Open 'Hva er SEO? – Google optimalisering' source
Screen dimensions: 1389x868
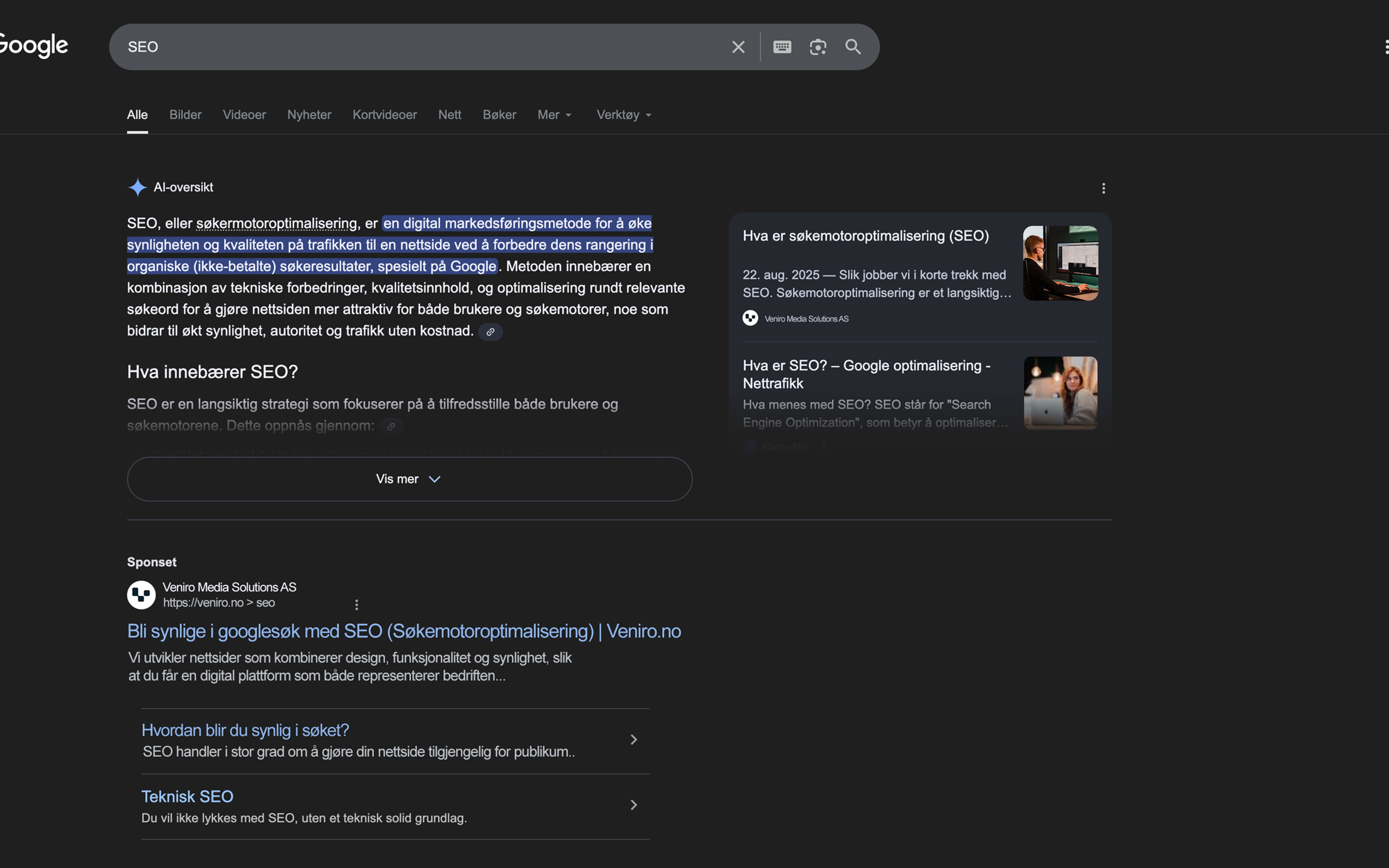[867, 374]
